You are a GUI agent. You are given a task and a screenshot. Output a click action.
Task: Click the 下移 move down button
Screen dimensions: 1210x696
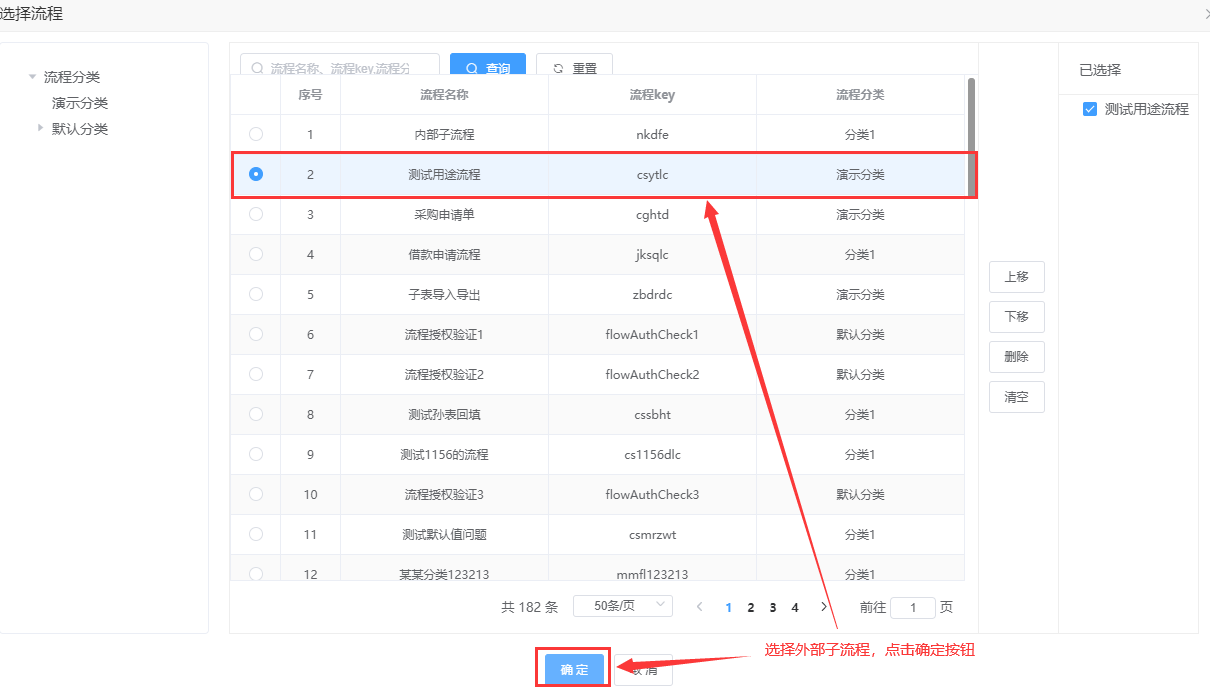pyautogui.click(x=1016, y=317)
